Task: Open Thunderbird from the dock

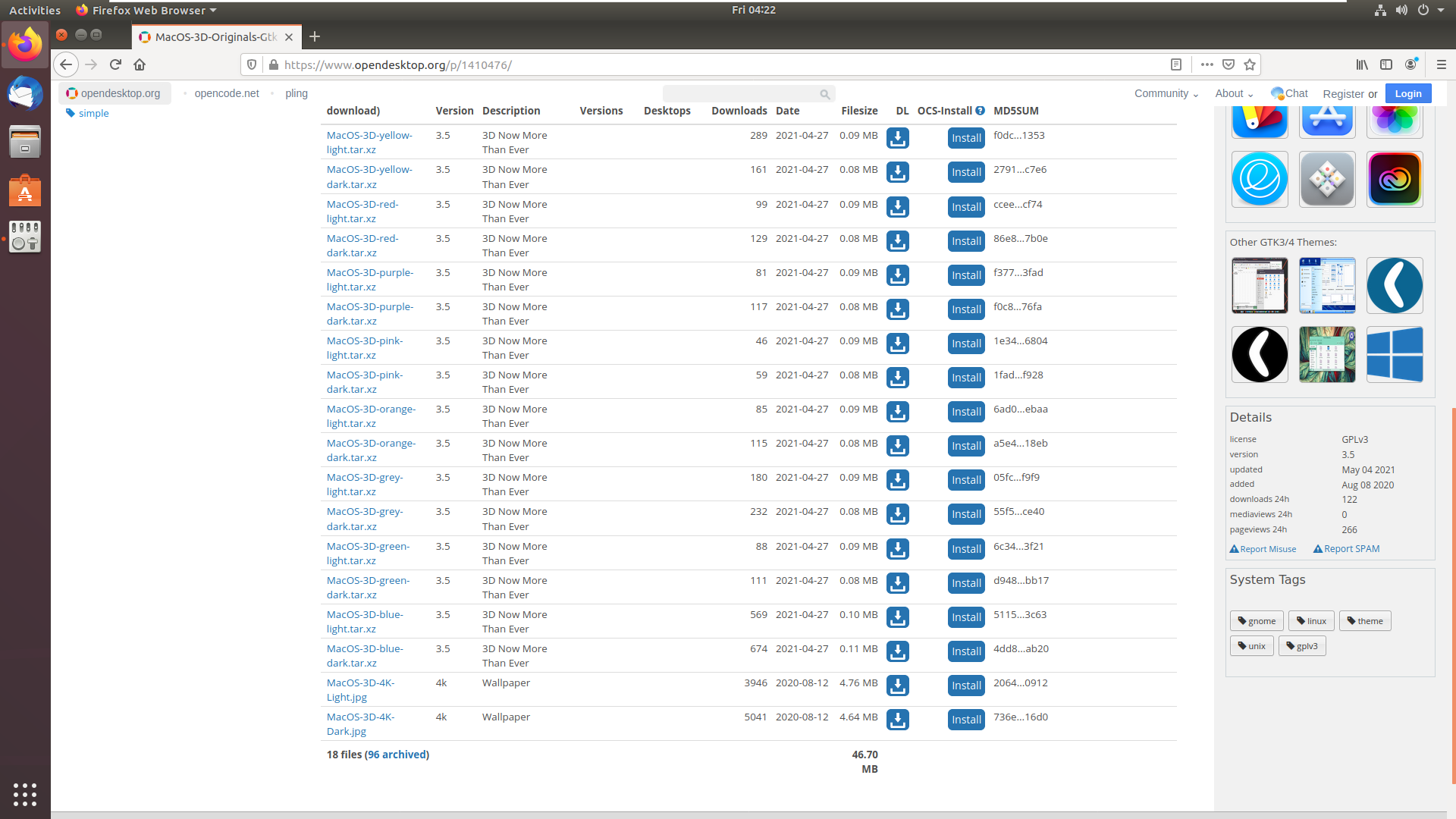Action: 25,94
